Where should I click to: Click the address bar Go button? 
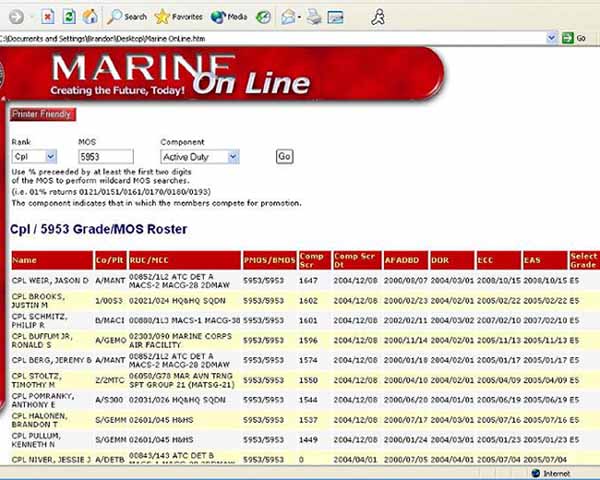[574, 38]
